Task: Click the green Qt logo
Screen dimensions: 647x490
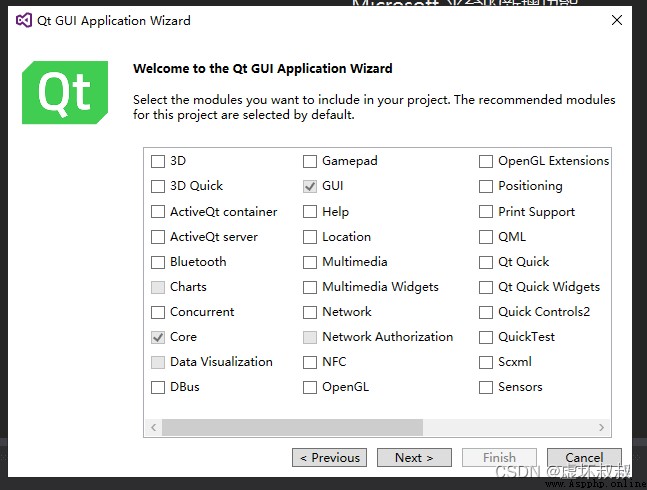Action: tap(65, 92)
